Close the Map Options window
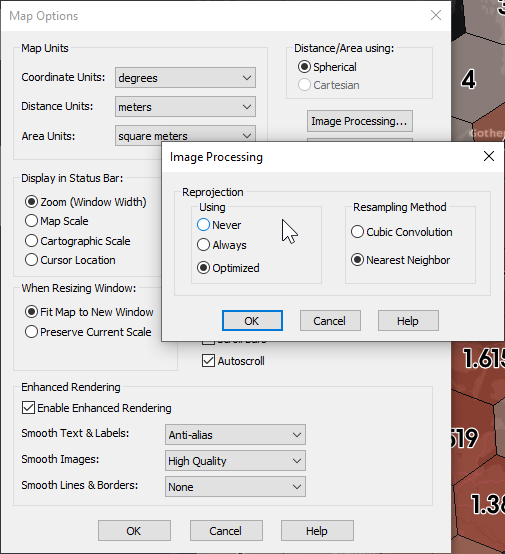Image resolution: width=505 pixels, height=554 pixels. tap(436, 15)
